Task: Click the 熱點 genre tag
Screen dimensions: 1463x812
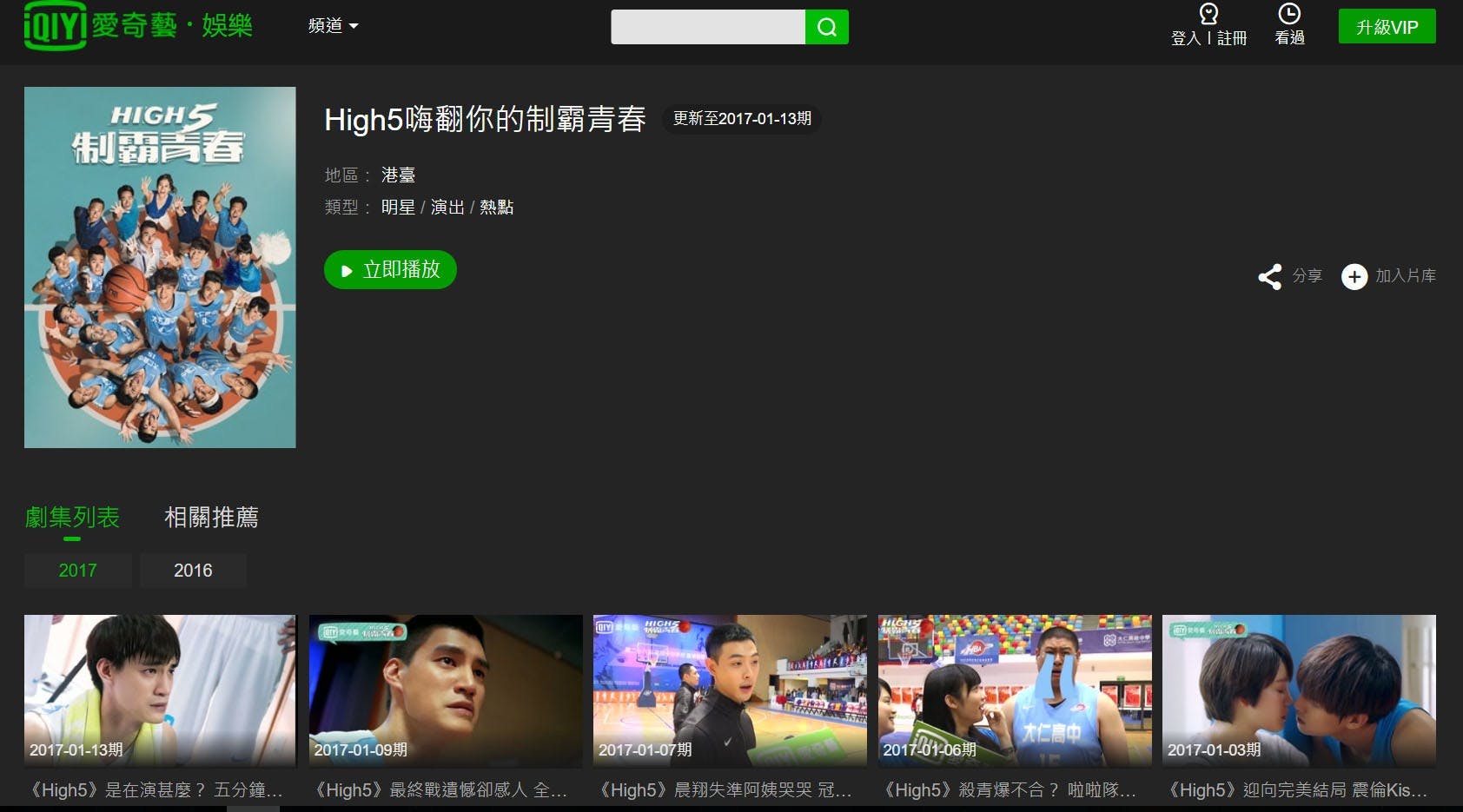Action: pos(497,208)
